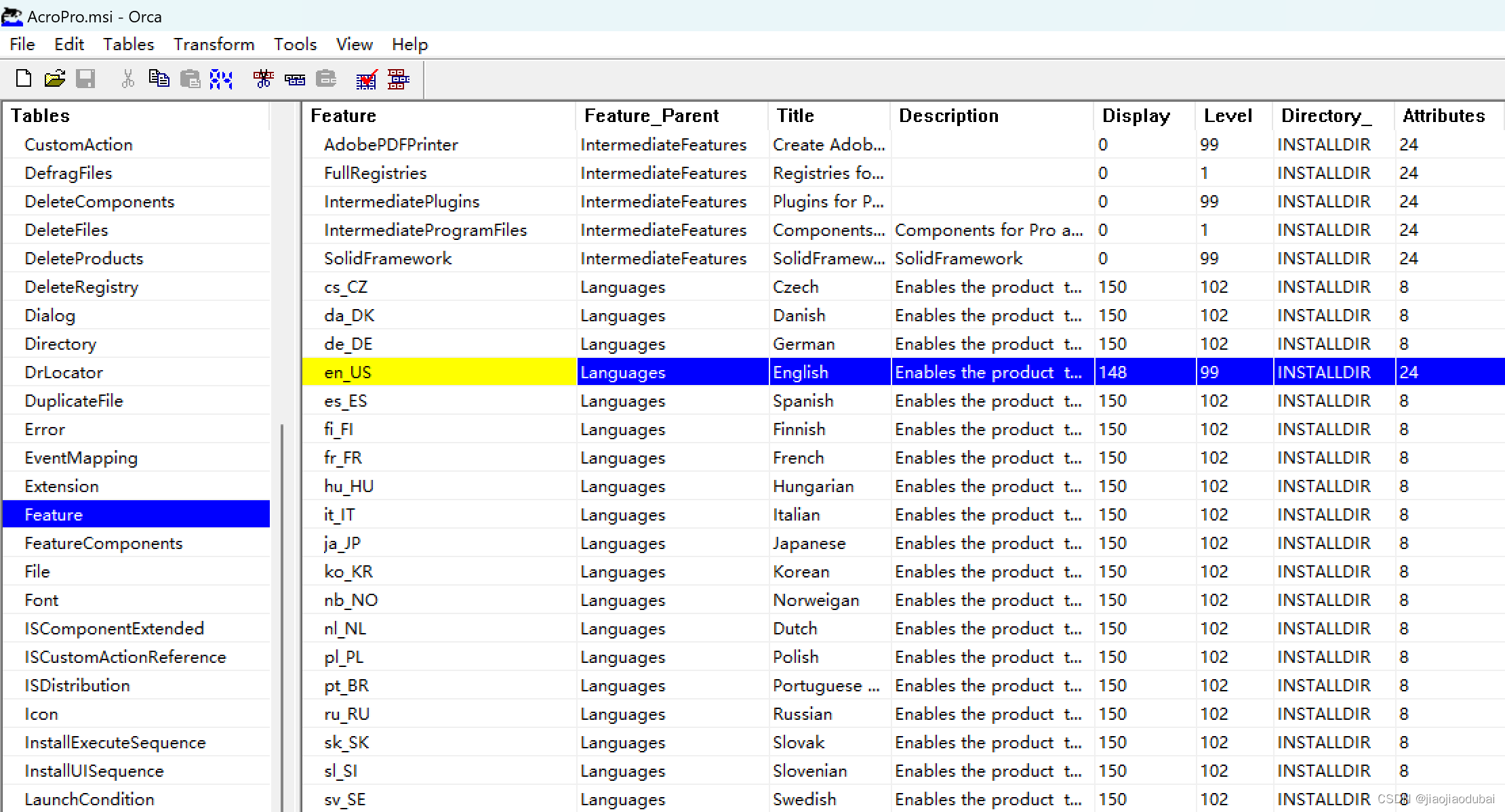The height and width of the screenshot is (812, 1505).
Task: Click the Cut Row toolbar icon
Action: (263, 79)
